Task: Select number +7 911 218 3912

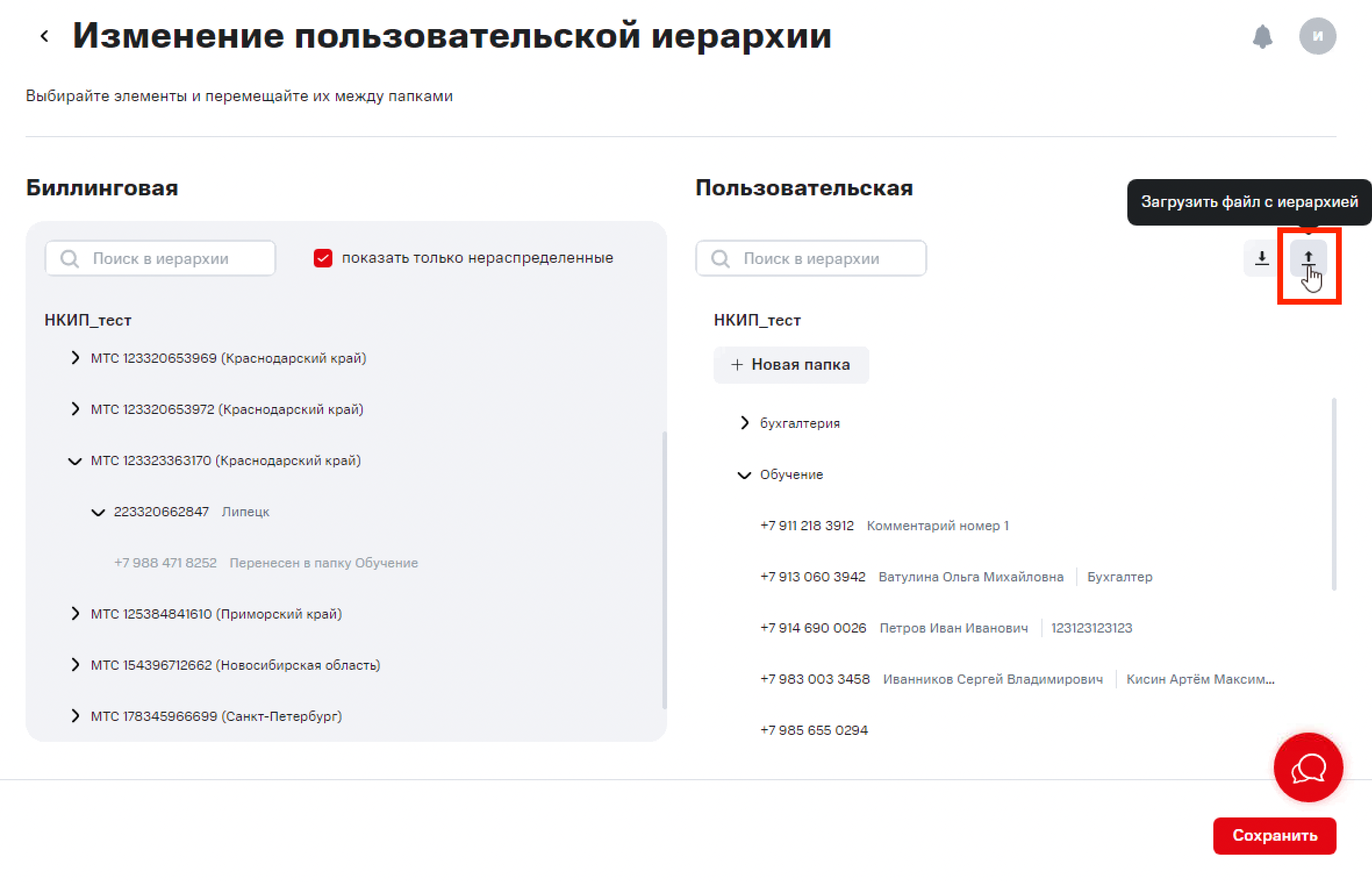Action: coord(807,526)
